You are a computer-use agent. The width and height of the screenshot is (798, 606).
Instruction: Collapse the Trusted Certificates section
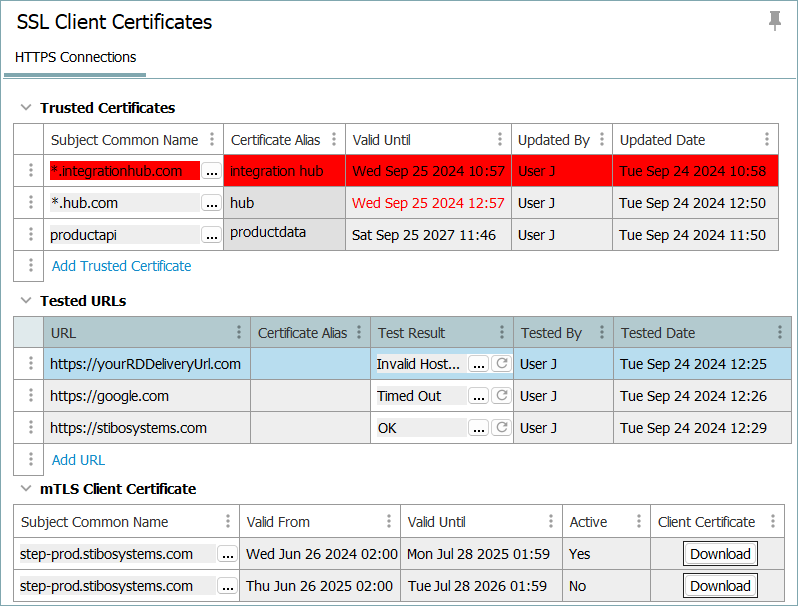[25, 108]
